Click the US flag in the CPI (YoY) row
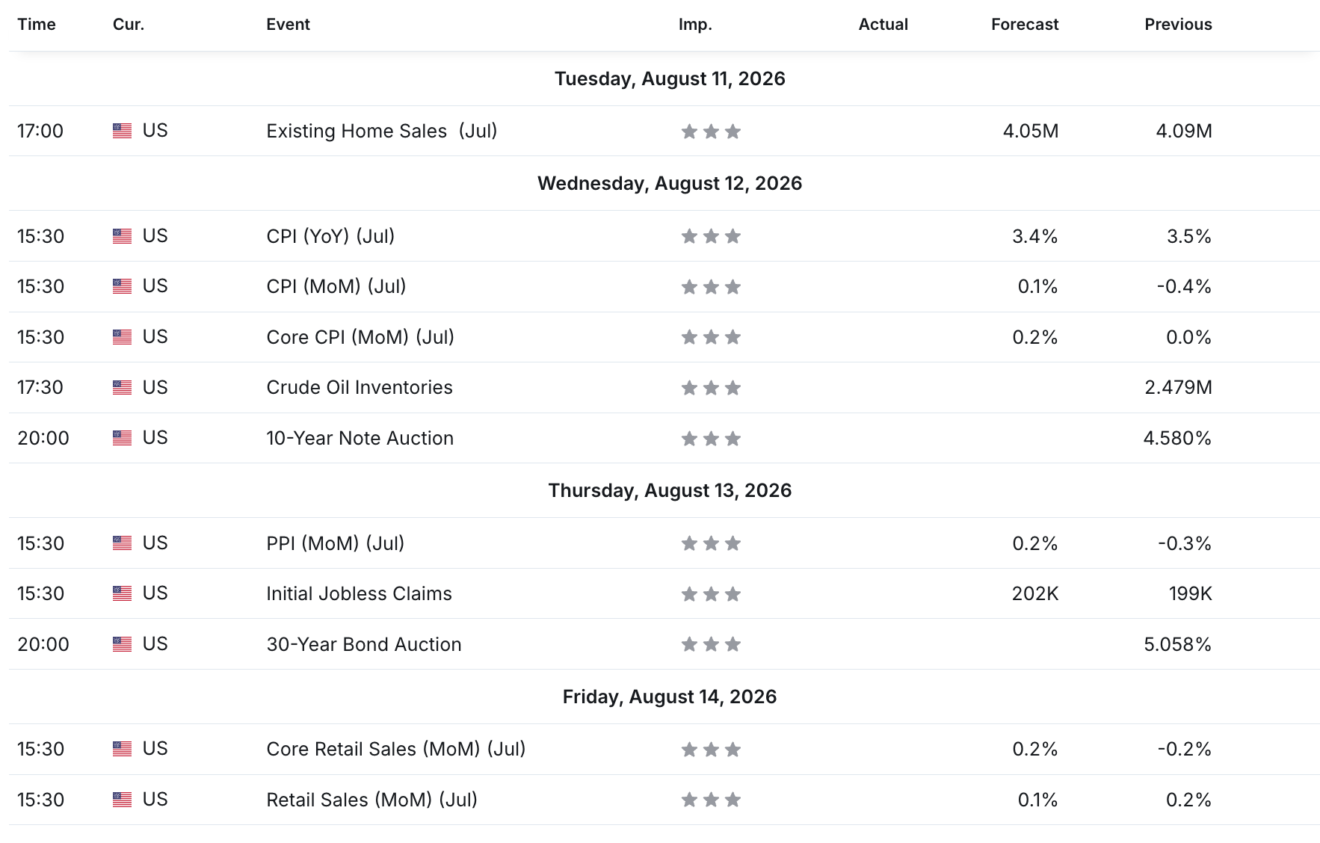The width and height of the screenshot is (1320, 843). [x=122, y=236]
